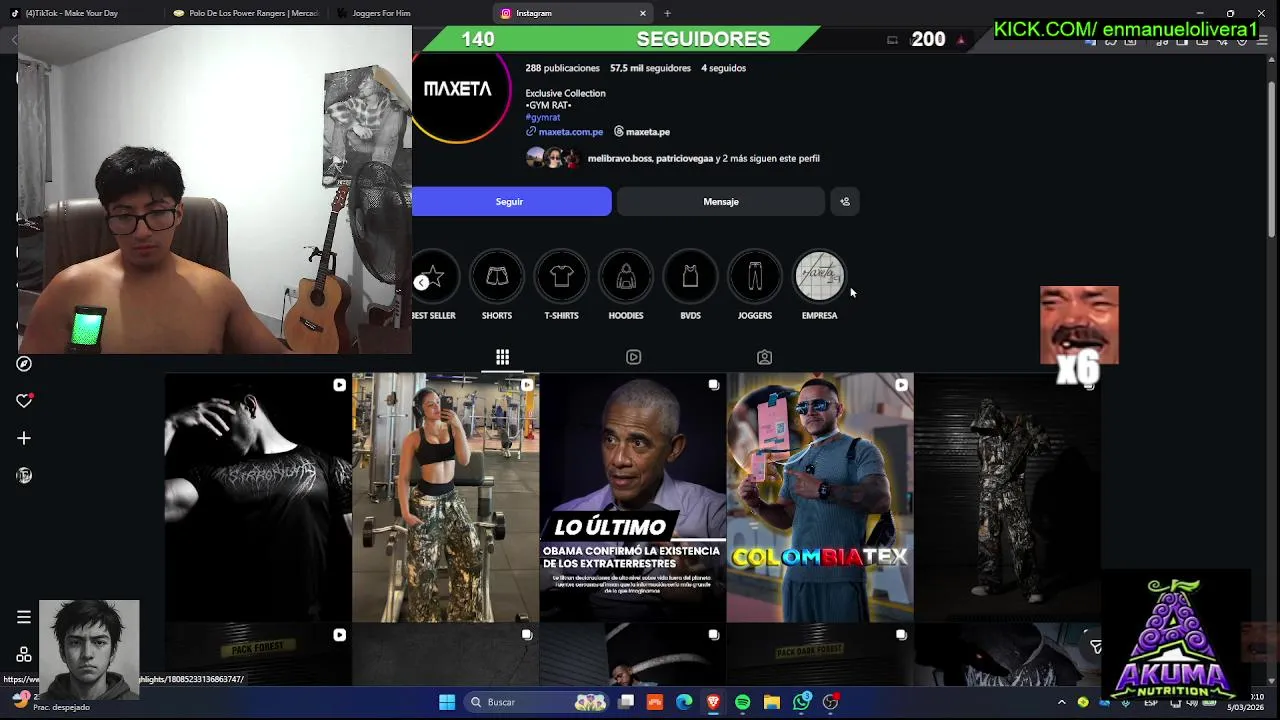This screenshot has height=720, width=1280.
Task: Open the BVDS story highlight
Action: click(690, 285)
